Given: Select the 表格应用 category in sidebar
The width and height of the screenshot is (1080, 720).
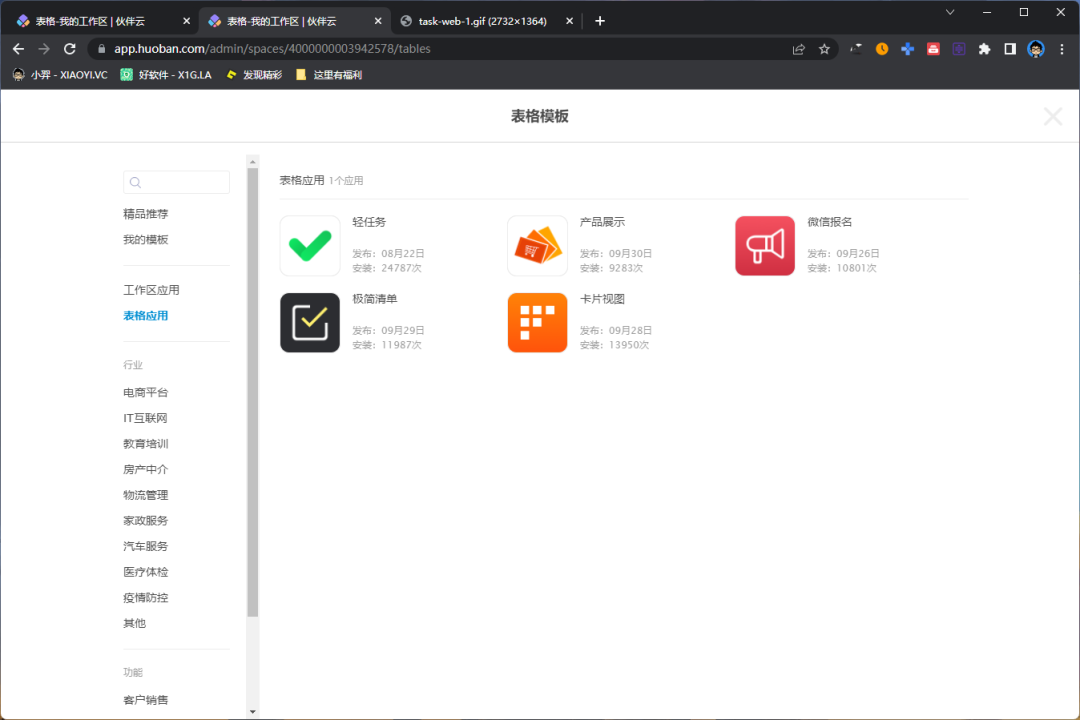Looking at the screenshot, I should [x=145, y=315].
